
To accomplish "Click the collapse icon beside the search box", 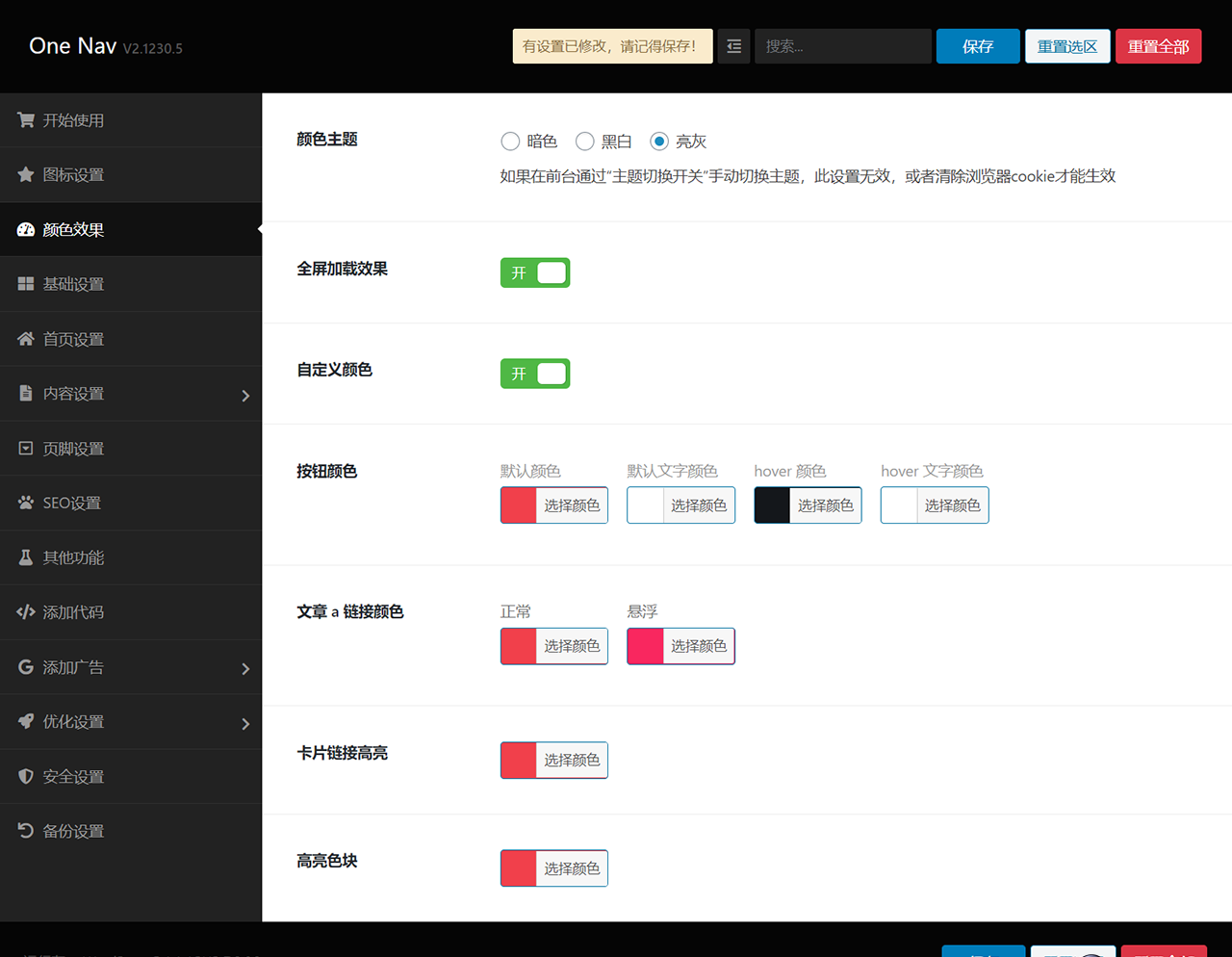I will pos(733,45).
